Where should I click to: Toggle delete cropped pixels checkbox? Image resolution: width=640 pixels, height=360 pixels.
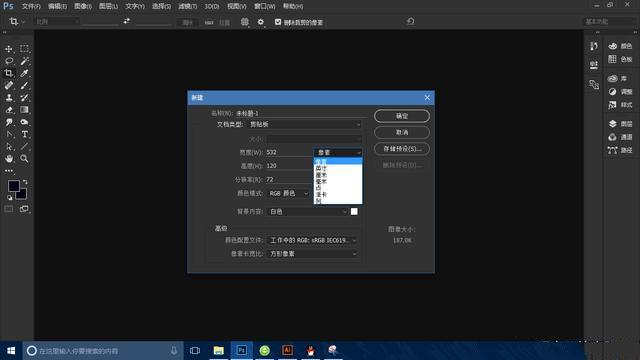point(278,22)
